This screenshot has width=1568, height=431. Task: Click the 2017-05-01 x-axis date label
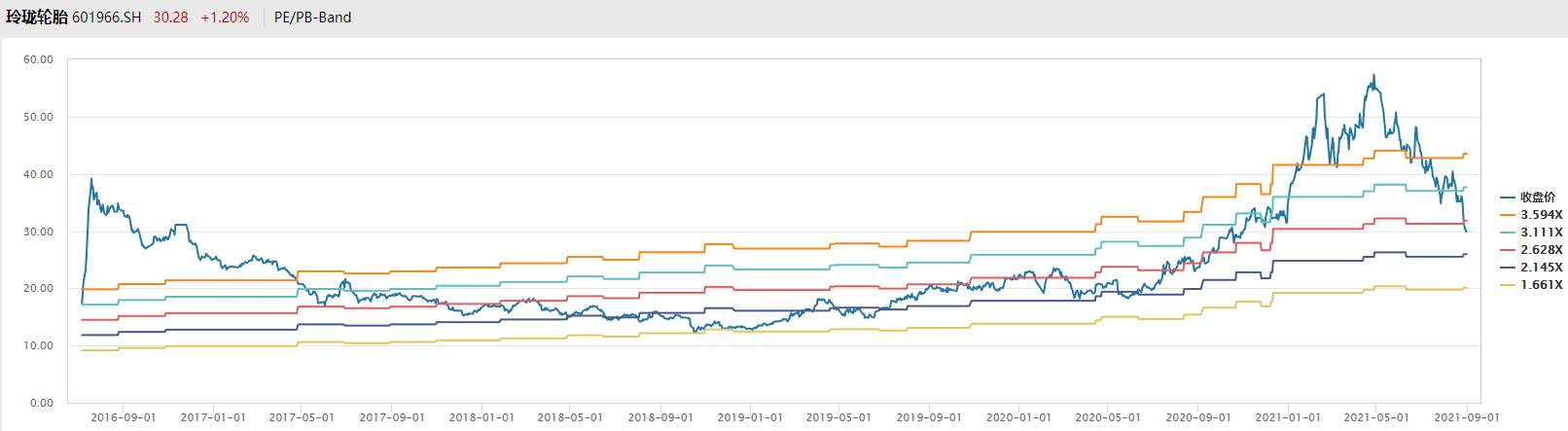pos(302,417)
